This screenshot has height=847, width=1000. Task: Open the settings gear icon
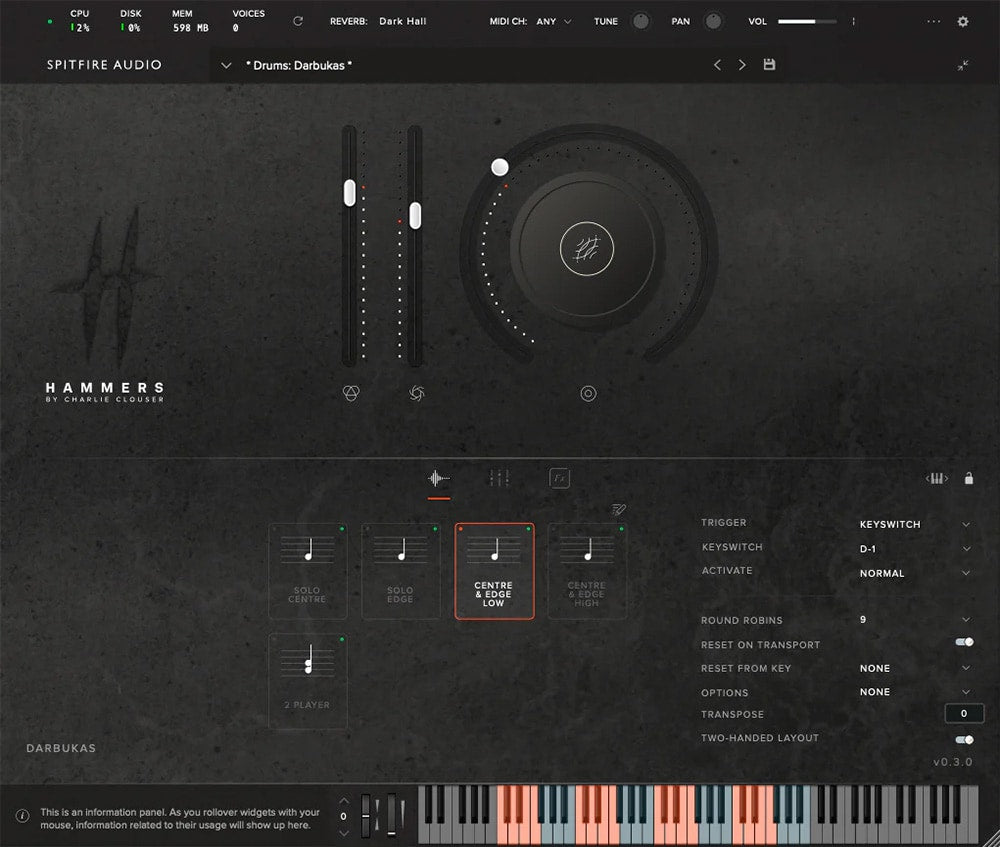(x=963, y=21)
